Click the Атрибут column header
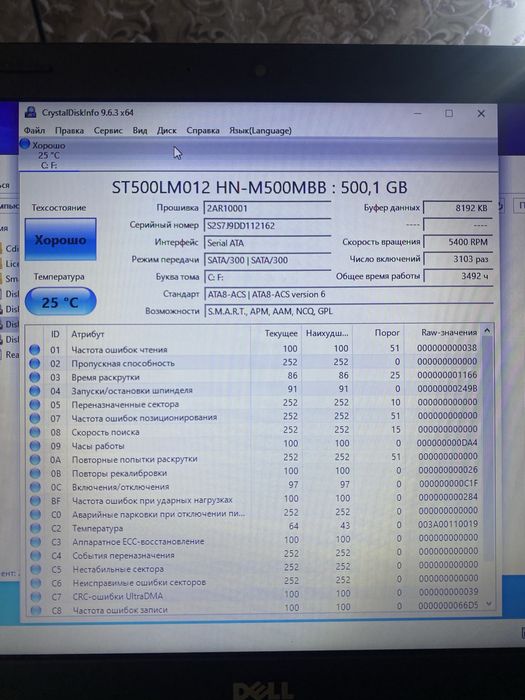 click(158, 334)
